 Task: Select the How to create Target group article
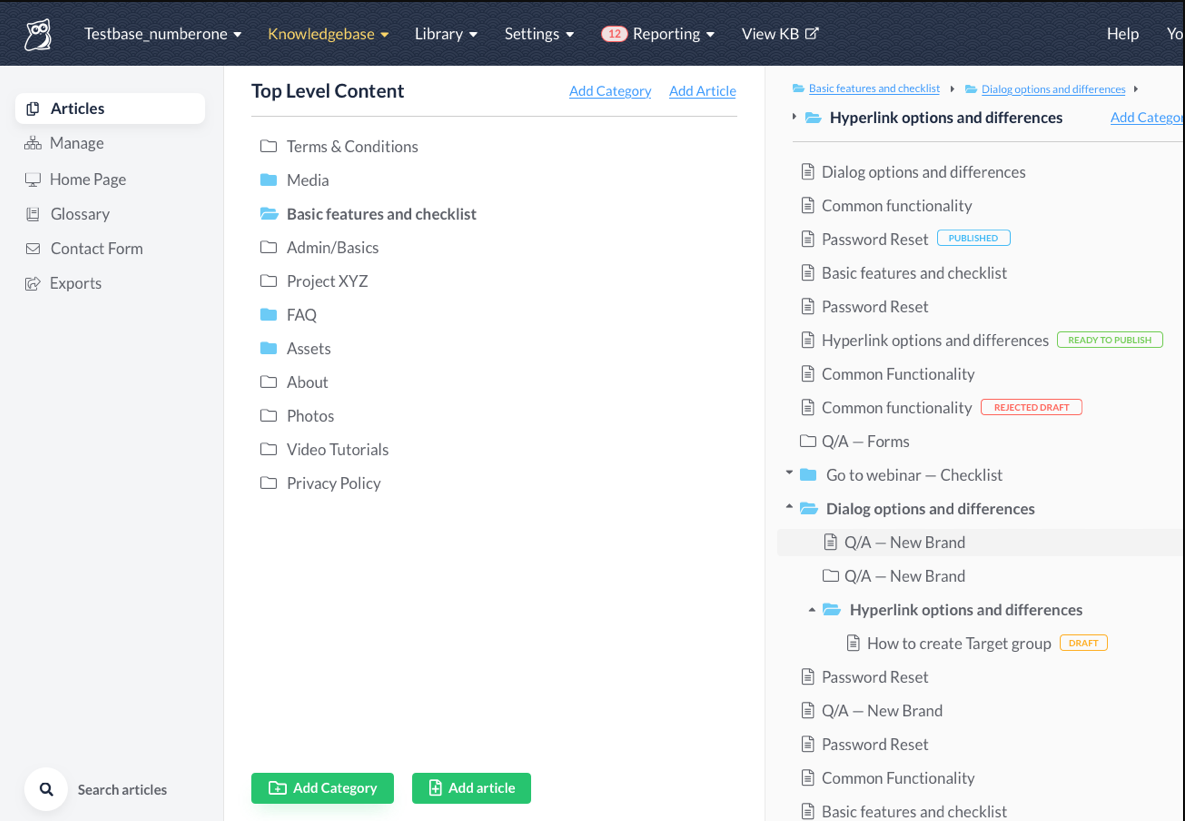(958, 643)
